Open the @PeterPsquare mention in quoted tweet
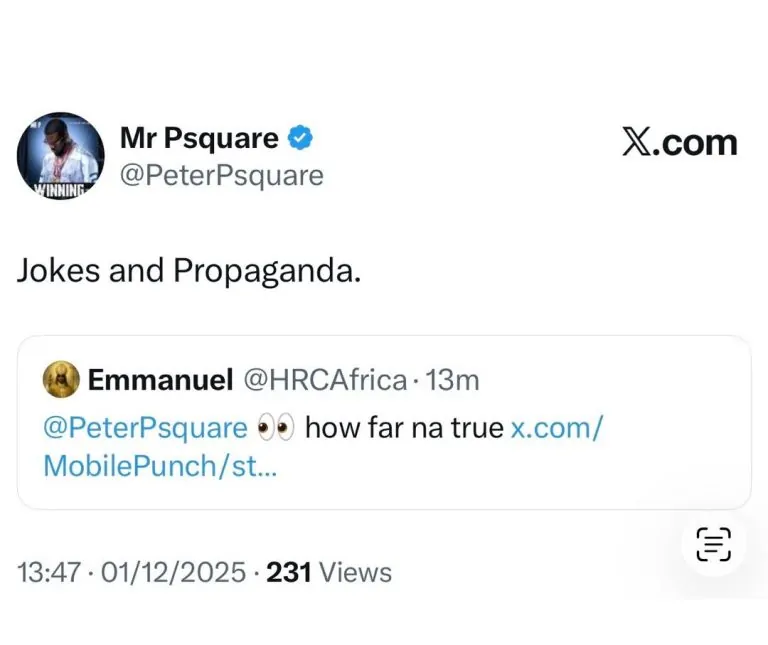 pyautogui.click(x=146, y=428)
